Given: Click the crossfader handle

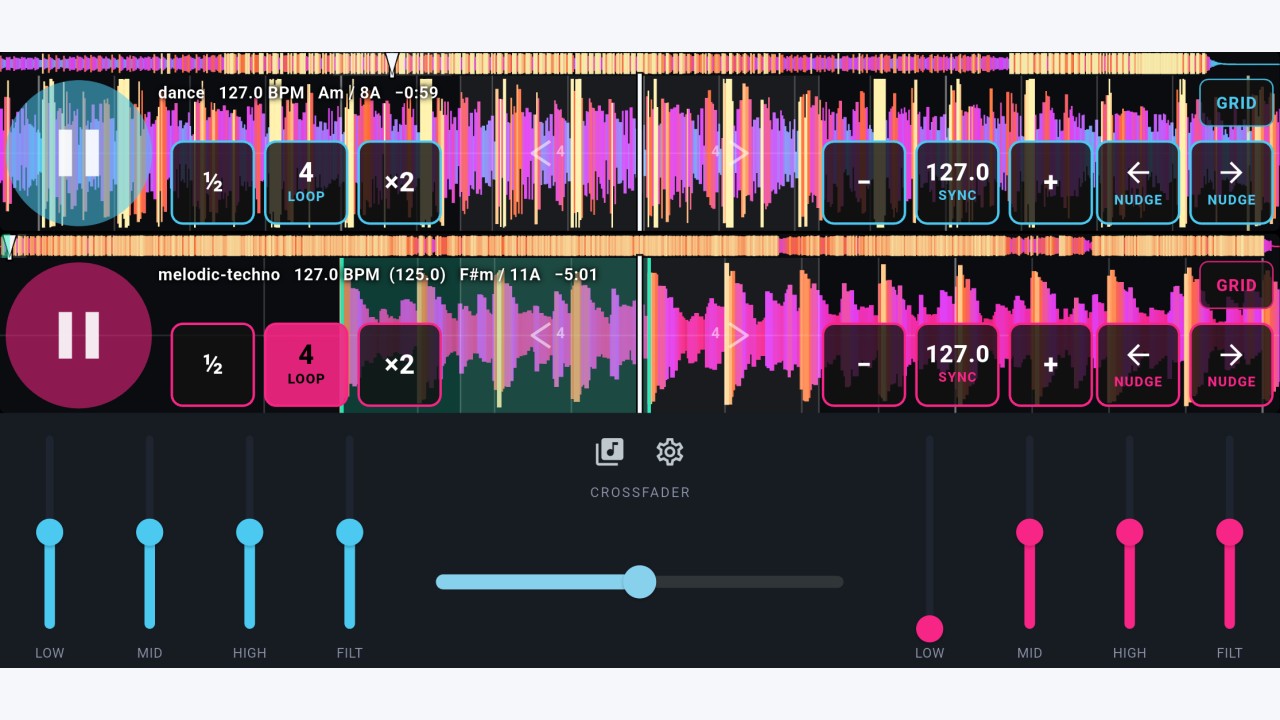Looking at the screenshot, I should click(640, 581).
